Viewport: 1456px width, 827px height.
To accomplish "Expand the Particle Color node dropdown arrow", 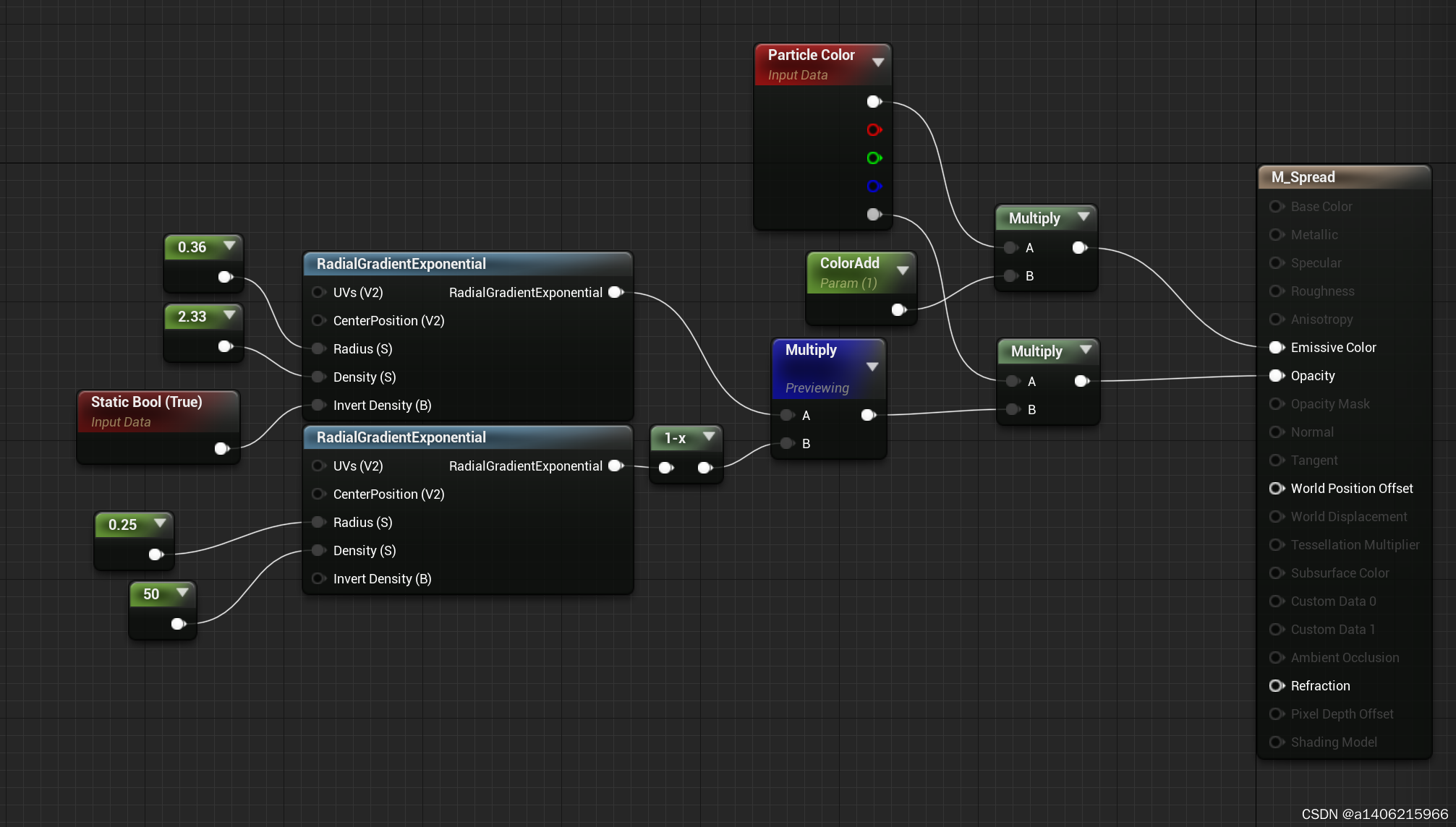I will (877, 62).
